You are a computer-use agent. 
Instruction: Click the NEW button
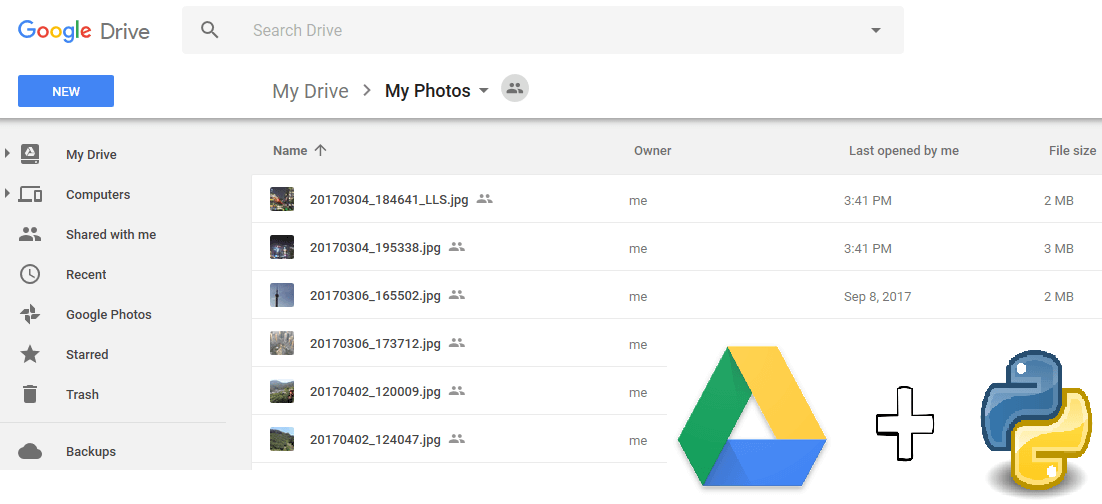tap(66, 91)
